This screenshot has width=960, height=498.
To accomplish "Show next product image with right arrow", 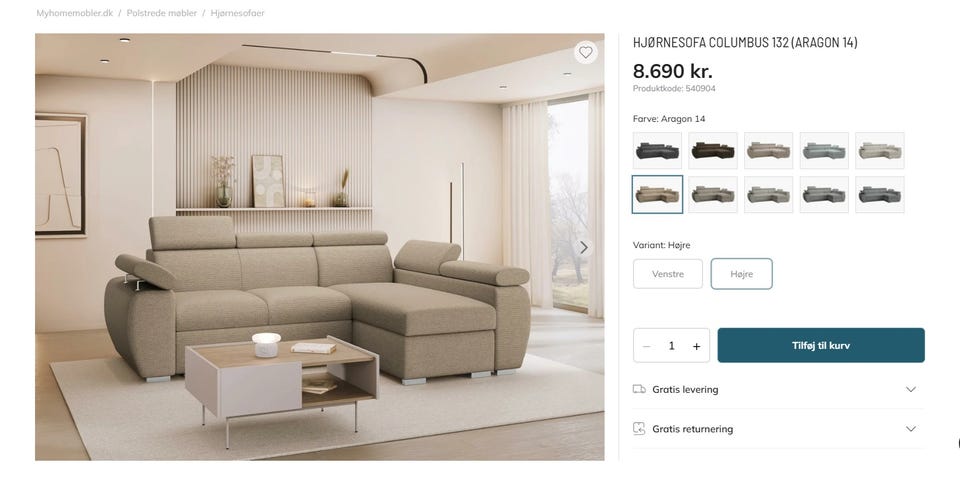I will tap(584, 247).
